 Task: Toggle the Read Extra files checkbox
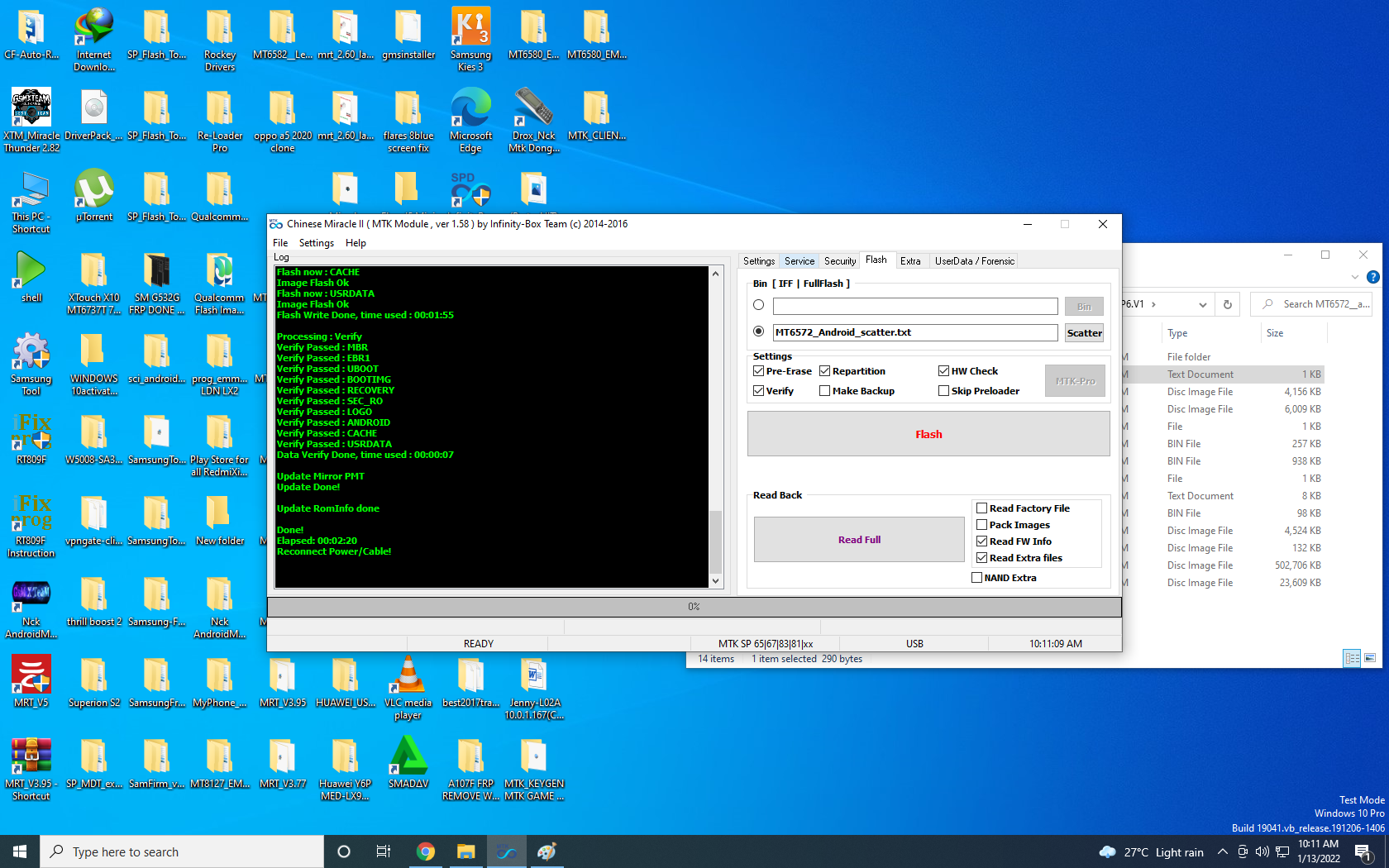pyautogui.click(x=982, y=558)
